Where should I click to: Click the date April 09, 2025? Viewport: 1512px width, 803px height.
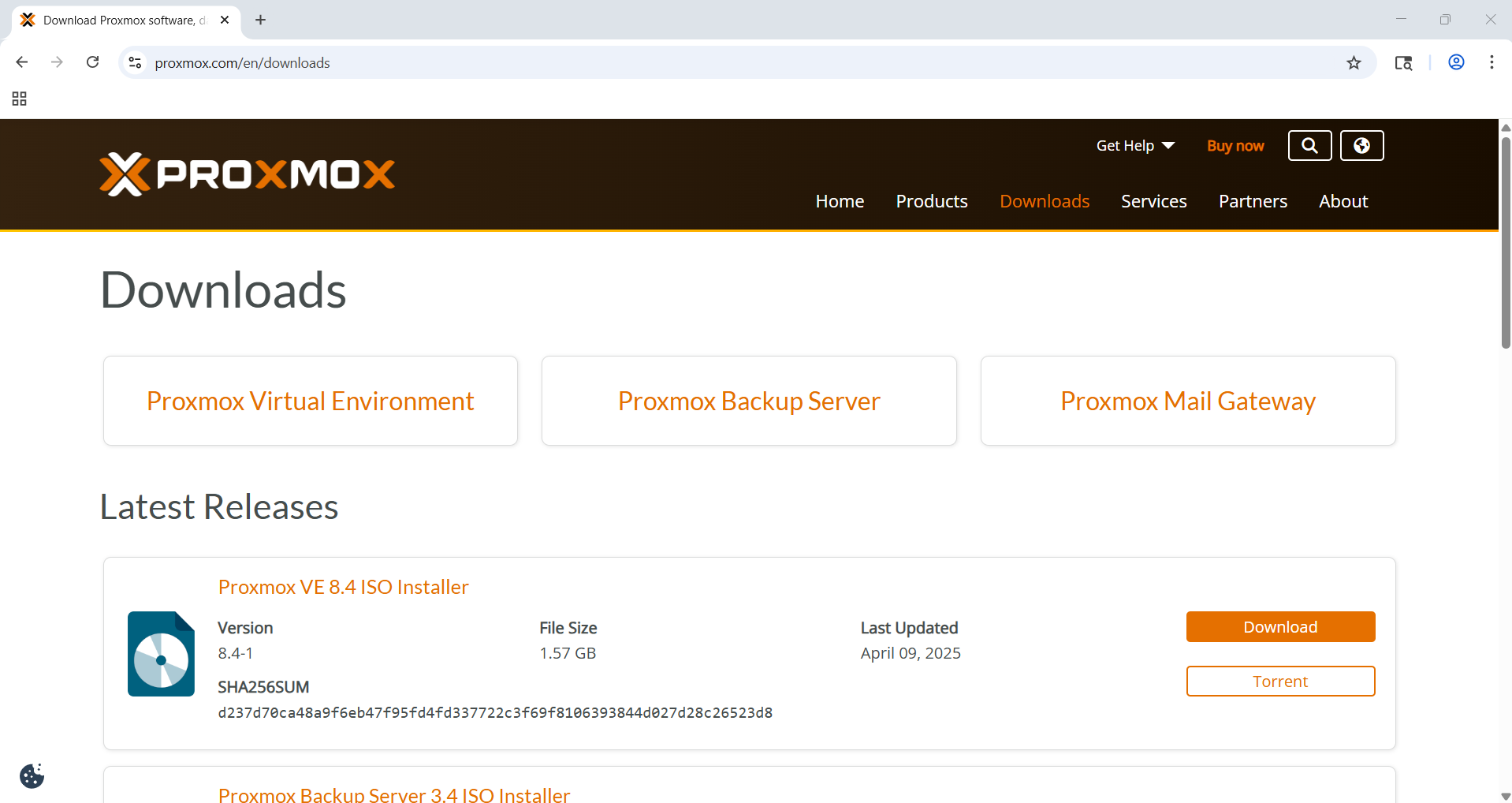[911, 653]
